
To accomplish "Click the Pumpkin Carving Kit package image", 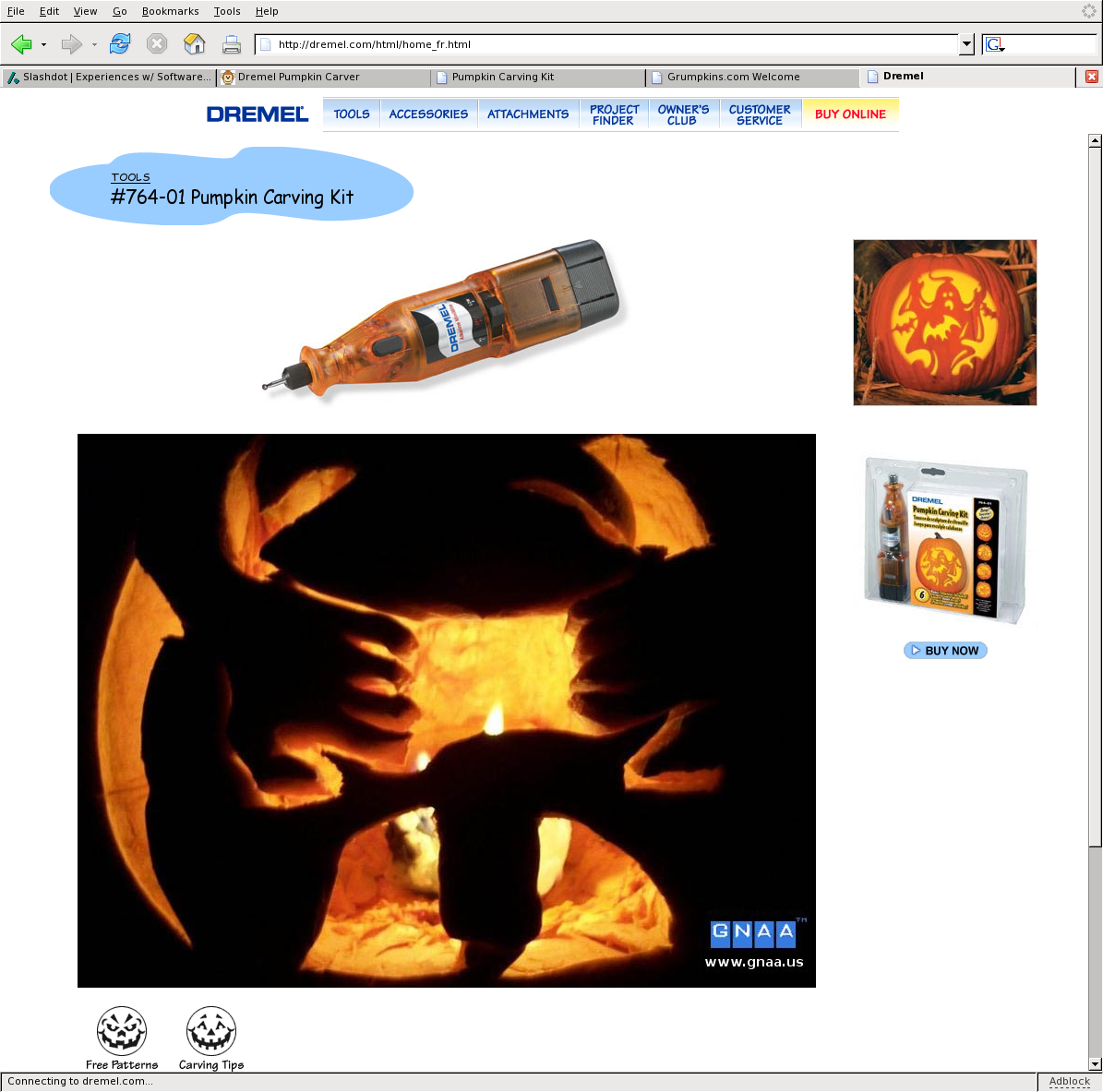I will [x=945, y=540].
